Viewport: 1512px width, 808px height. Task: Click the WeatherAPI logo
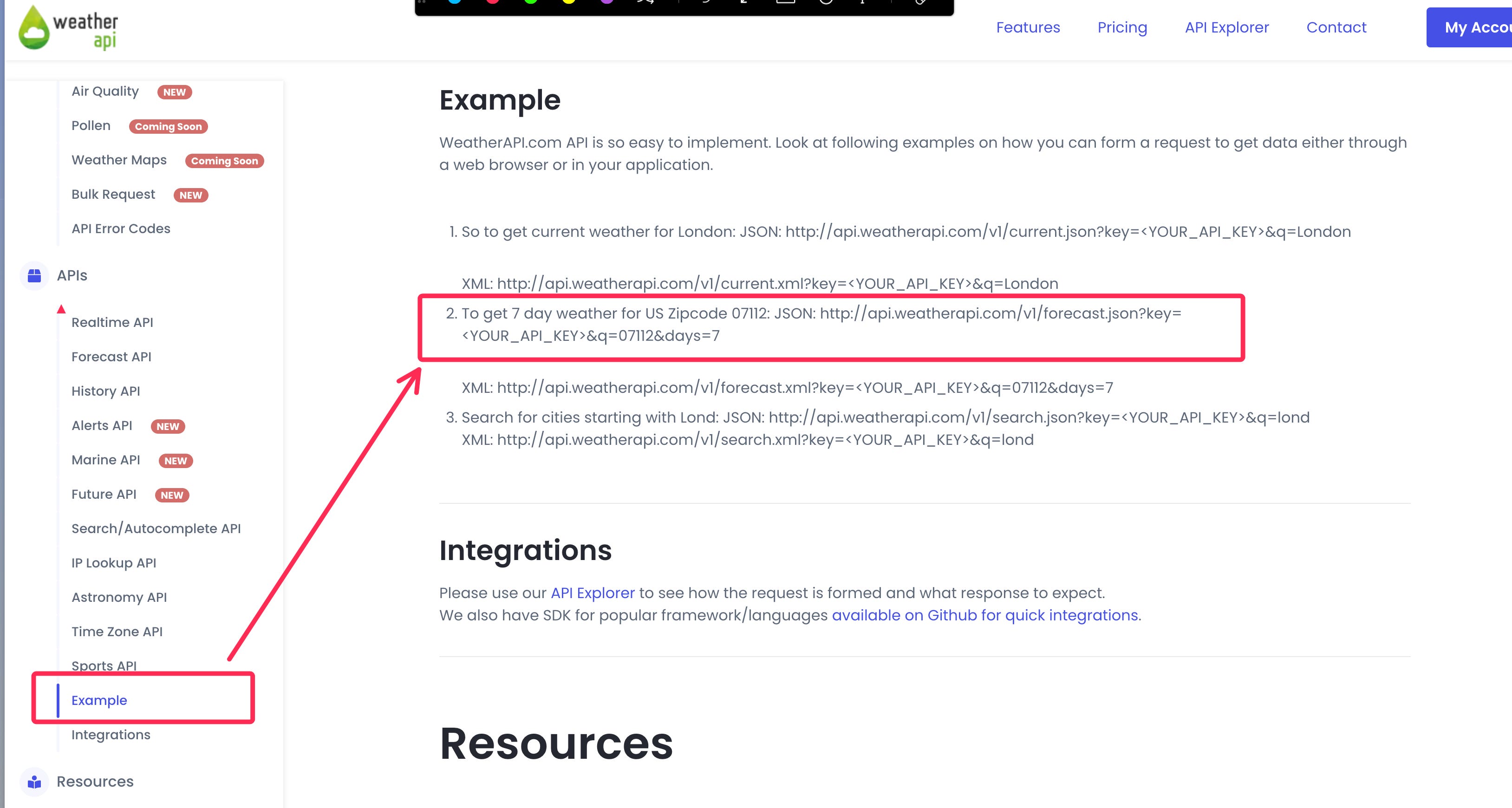pos(68,27)
